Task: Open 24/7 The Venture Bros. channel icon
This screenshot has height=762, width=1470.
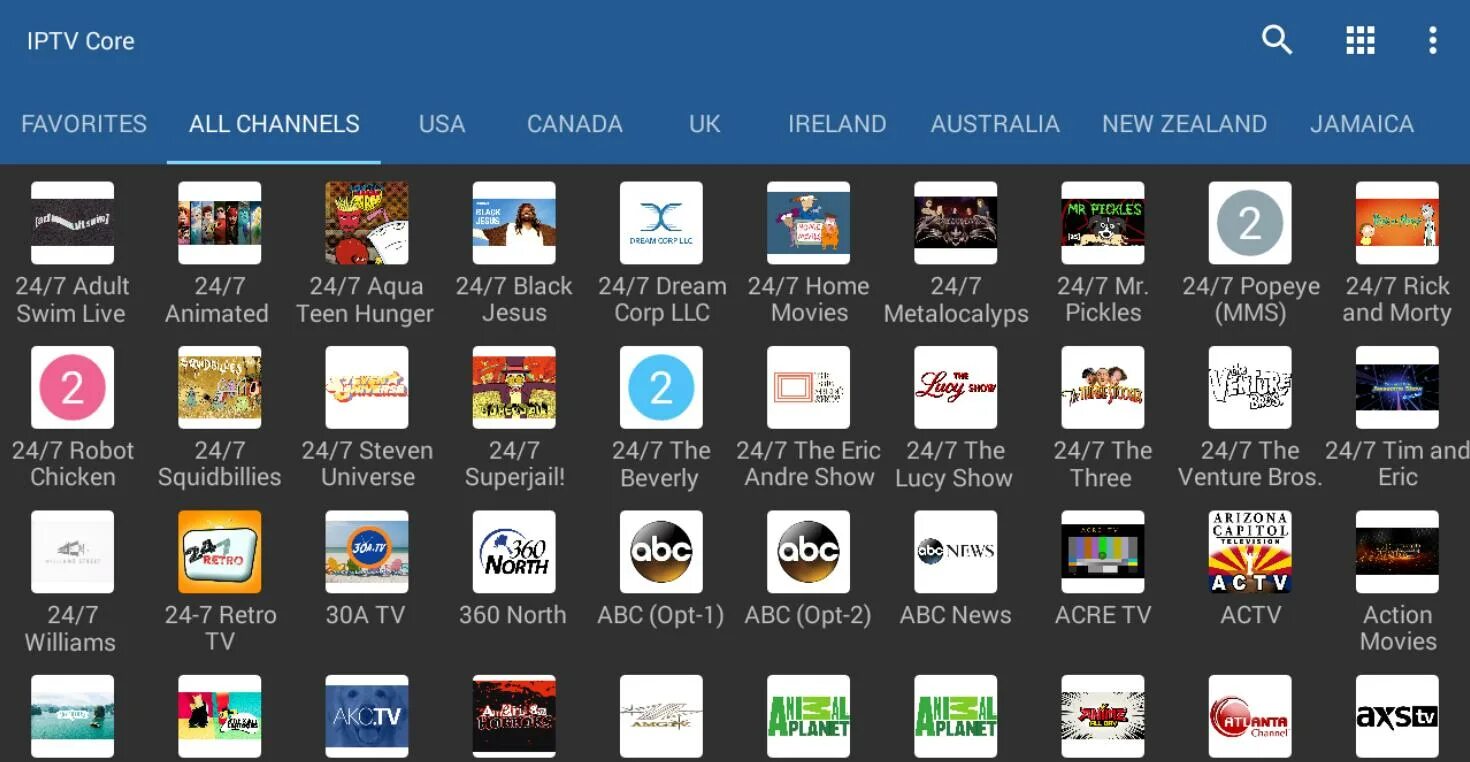Action: tap(1250, 388)
